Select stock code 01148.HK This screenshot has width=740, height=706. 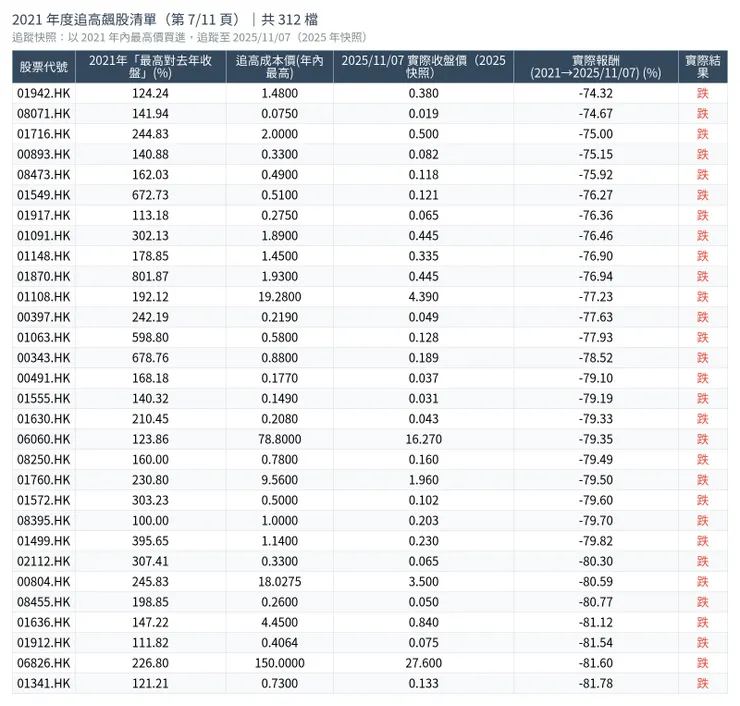point(43,255)
